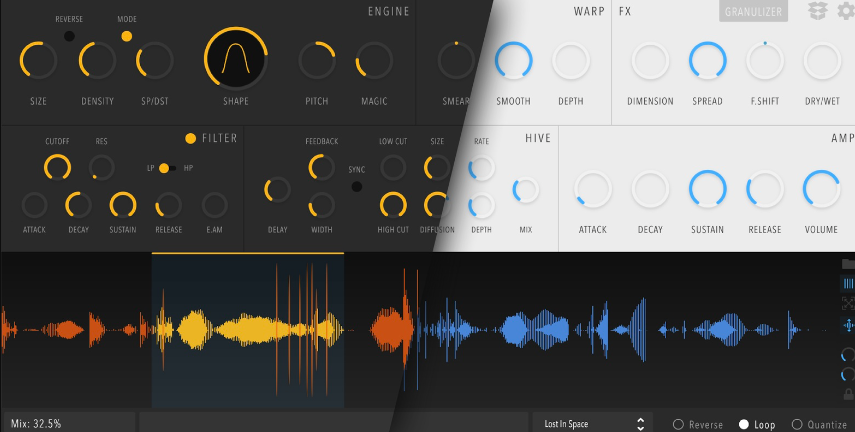Select the four-way move arrows icon
This screenshot has height=432, width=855.
848,325
